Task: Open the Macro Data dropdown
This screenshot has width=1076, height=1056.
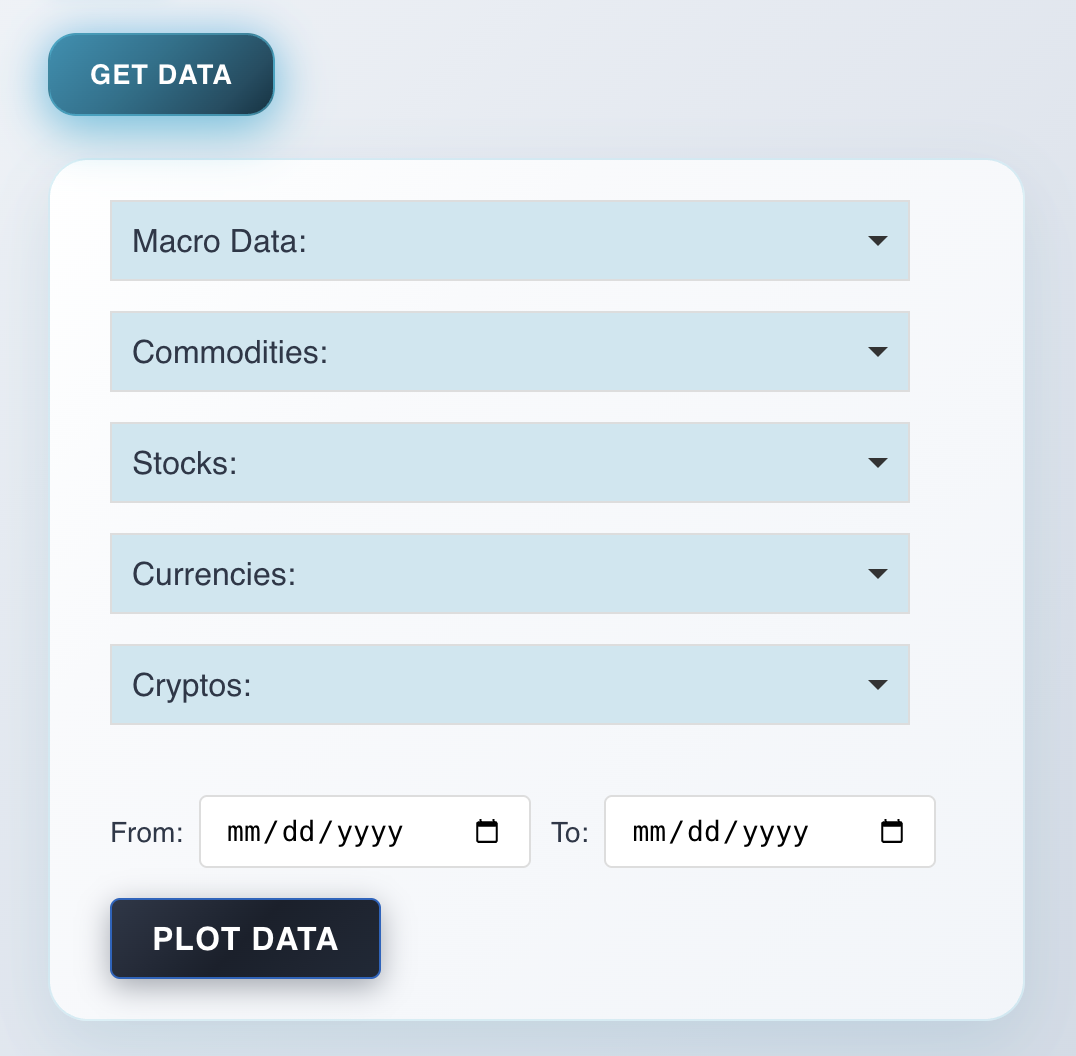Action: (509, 241)
